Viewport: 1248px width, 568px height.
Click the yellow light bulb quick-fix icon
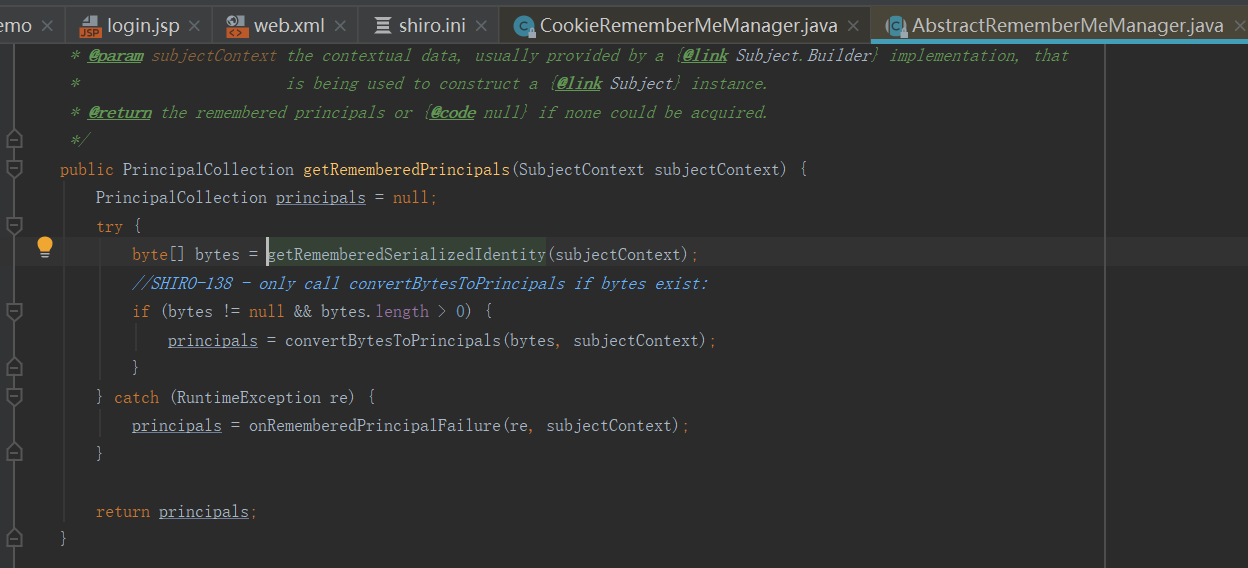[x=44, y=247]
